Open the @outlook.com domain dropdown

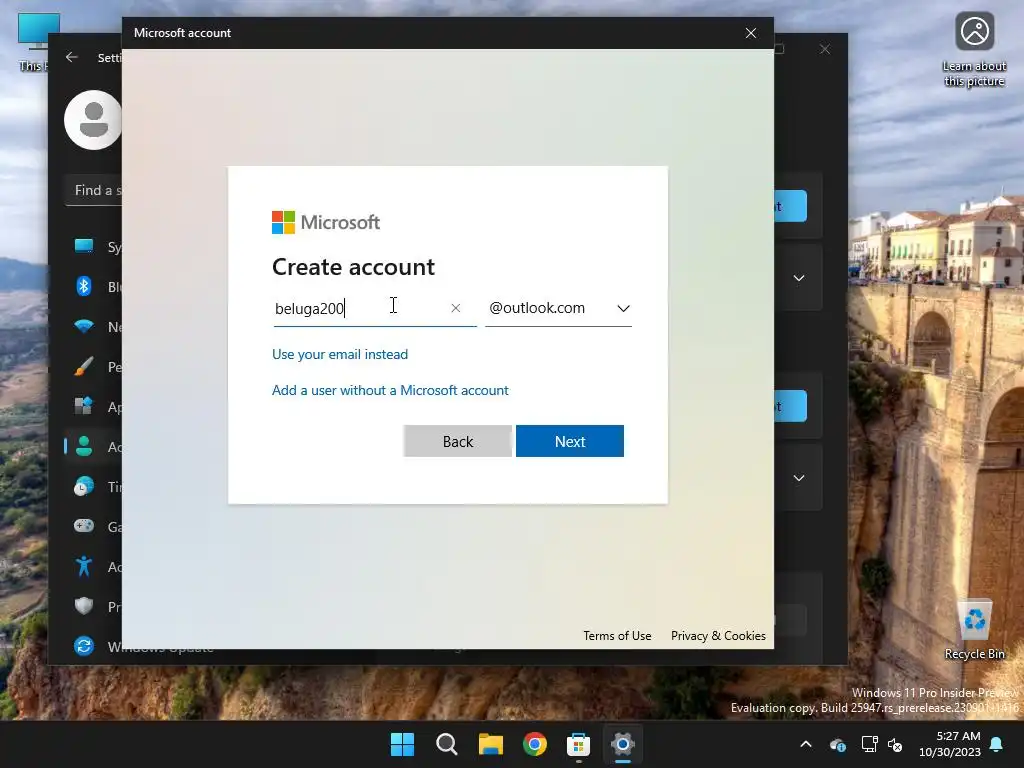click(558, 308)
